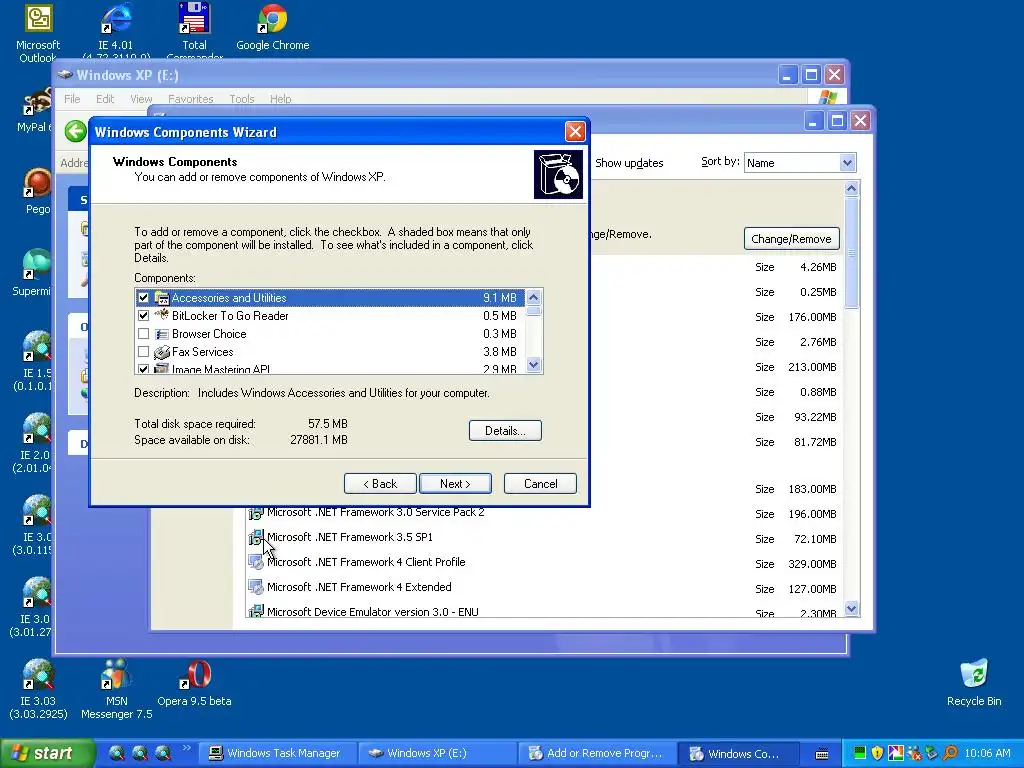The image size is (1024, 768).
Task: Open the Recycle Bin
Action: pos(974,683)
